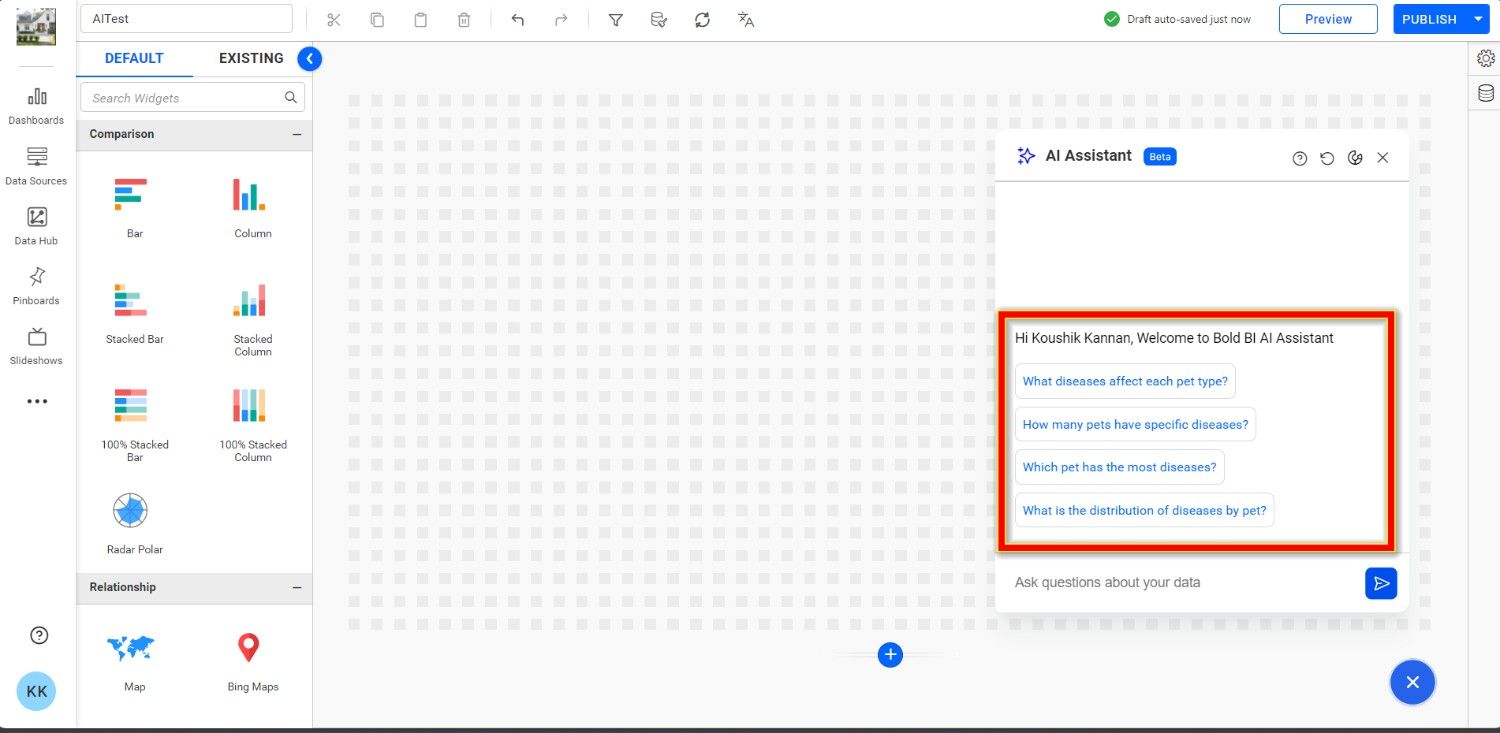Add a new row with blue plus button
This screenshot has height=733, width=1500.
pyautogui.click(x=890, y=655)
